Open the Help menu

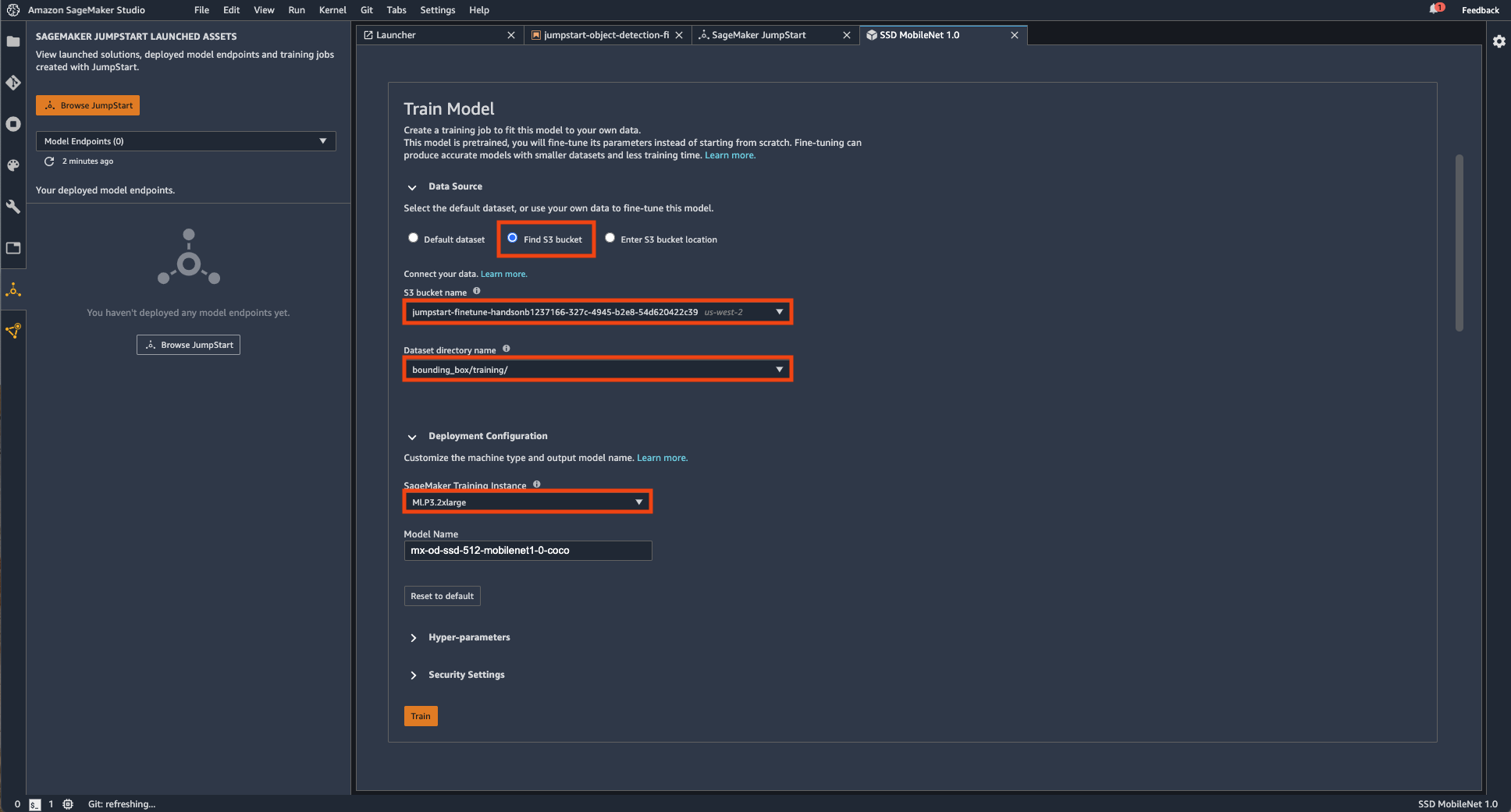click(479, 10)
